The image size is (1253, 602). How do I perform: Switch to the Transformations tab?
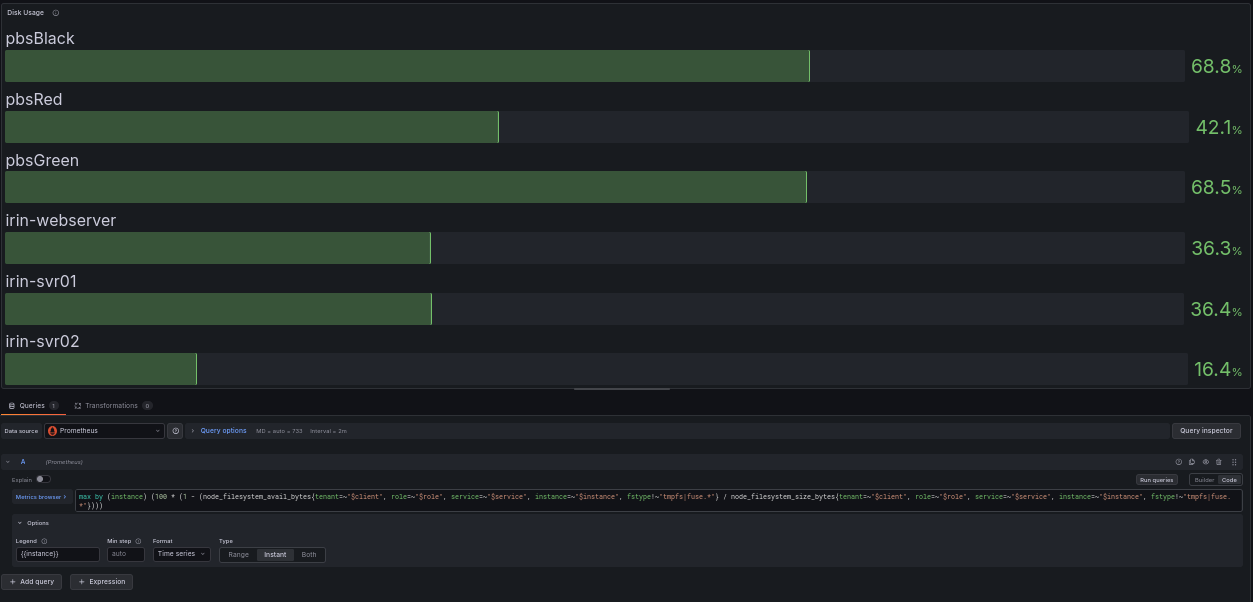[x=112, y=406]
